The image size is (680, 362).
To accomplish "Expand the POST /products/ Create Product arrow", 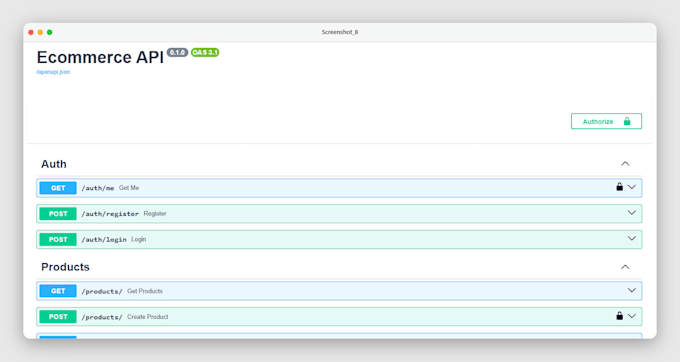I will click(x=632, y=316).
